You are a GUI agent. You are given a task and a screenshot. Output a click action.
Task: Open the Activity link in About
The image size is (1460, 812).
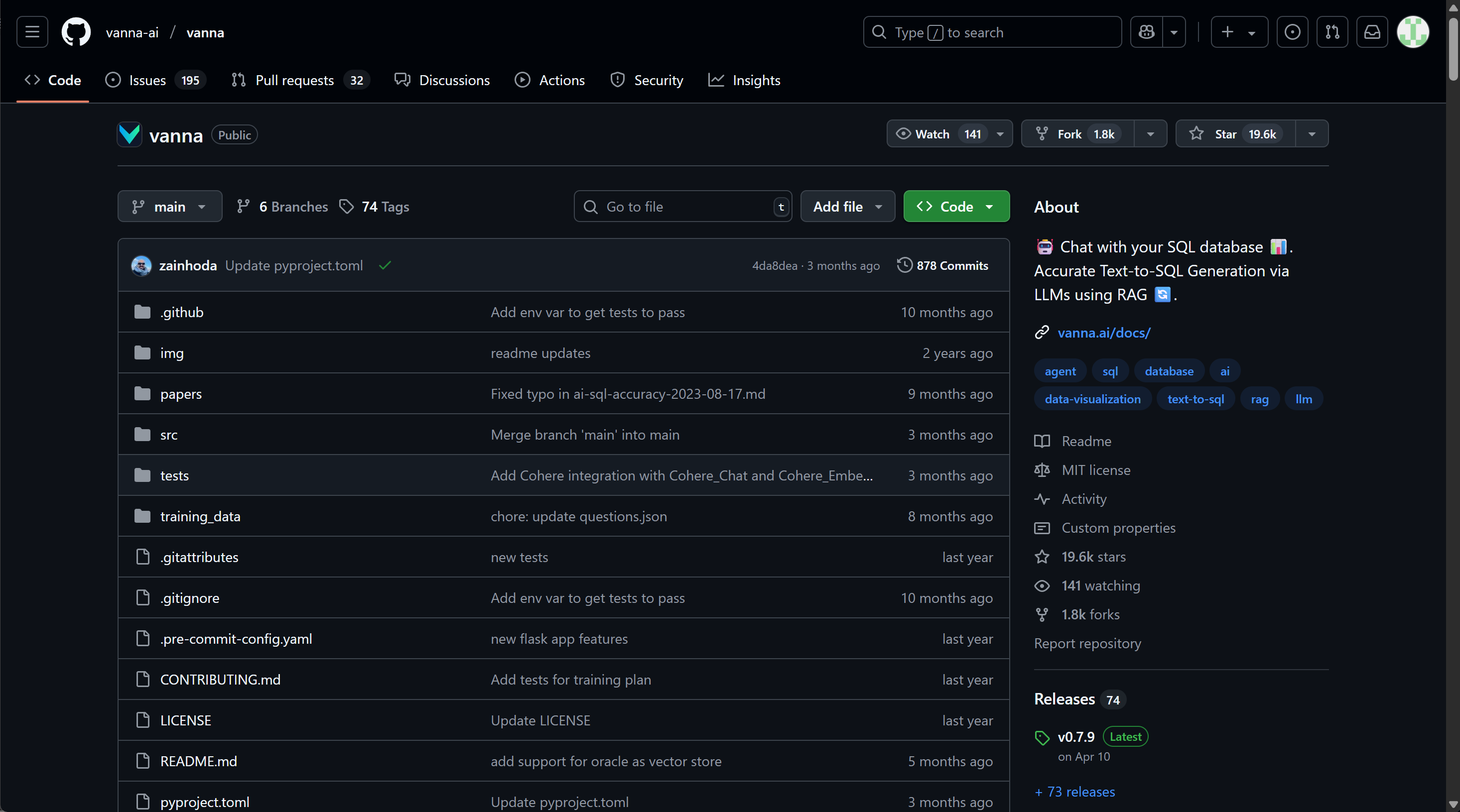click(1083, 499)
